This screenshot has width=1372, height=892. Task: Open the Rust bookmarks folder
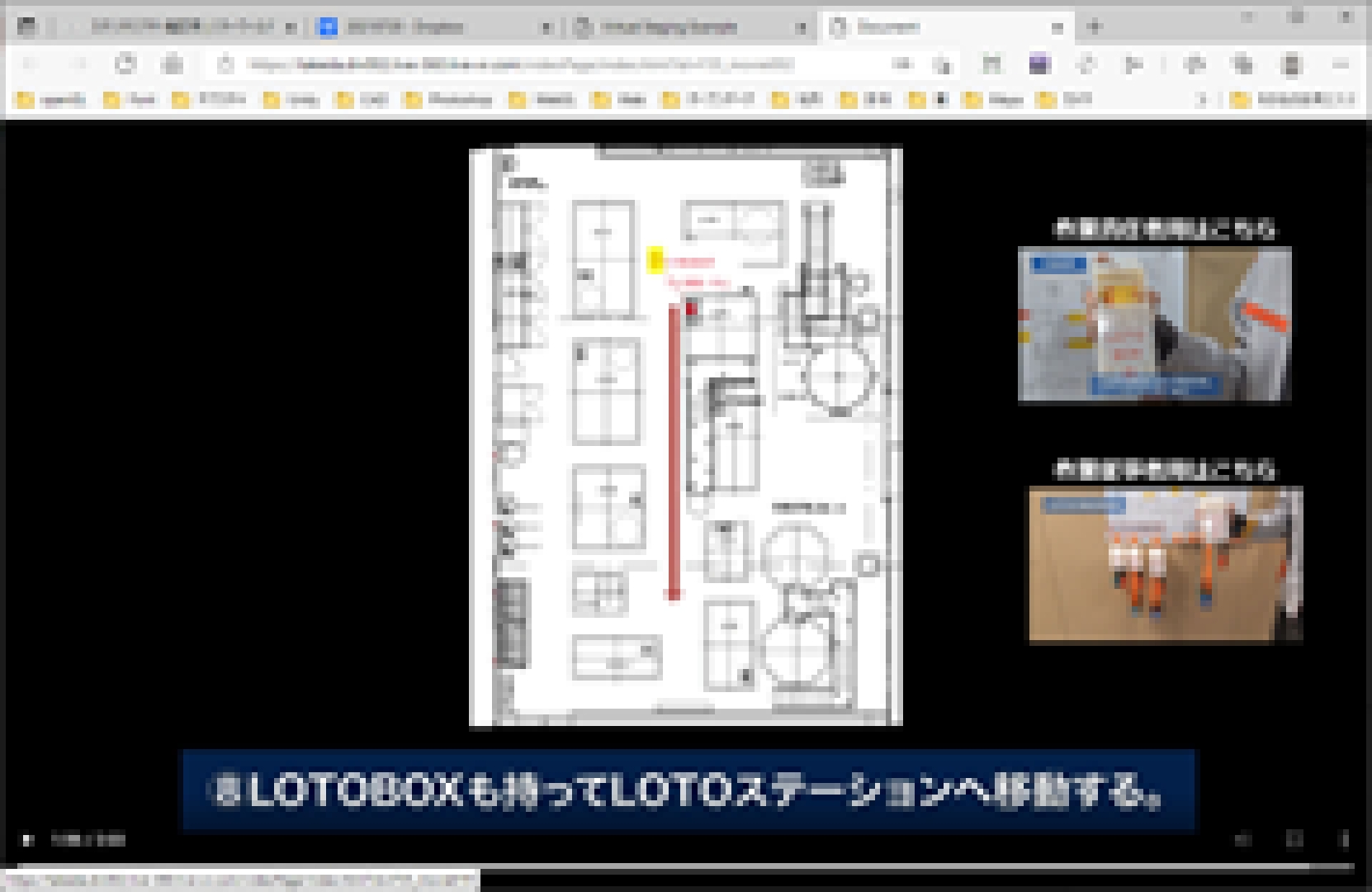click(x=130, y=100)
